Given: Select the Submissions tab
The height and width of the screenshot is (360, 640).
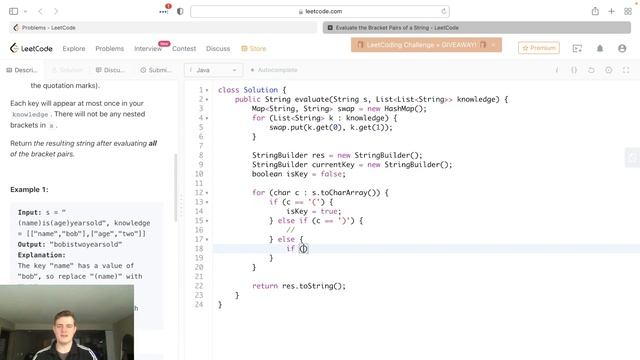Looking at the screenshot, I should coord(156,70).
